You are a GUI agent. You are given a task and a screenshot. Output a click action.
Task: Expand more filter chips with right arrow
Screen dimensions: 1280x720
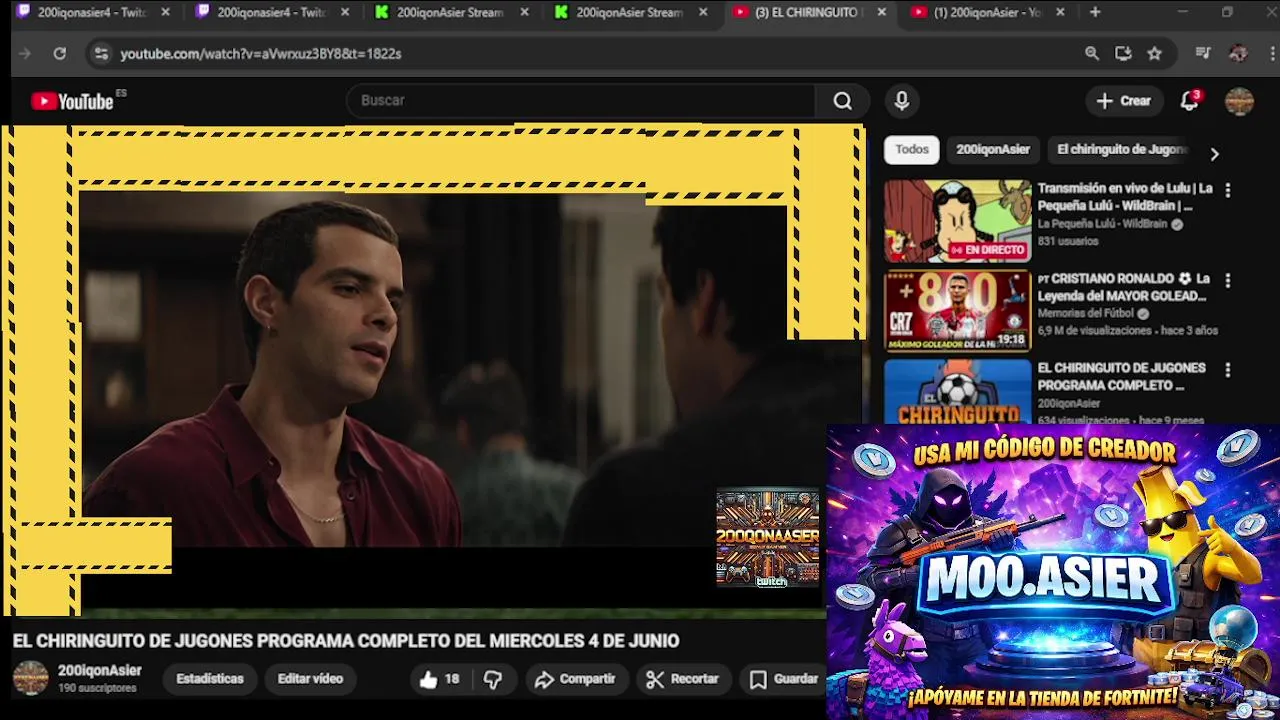pos(1214,154)
